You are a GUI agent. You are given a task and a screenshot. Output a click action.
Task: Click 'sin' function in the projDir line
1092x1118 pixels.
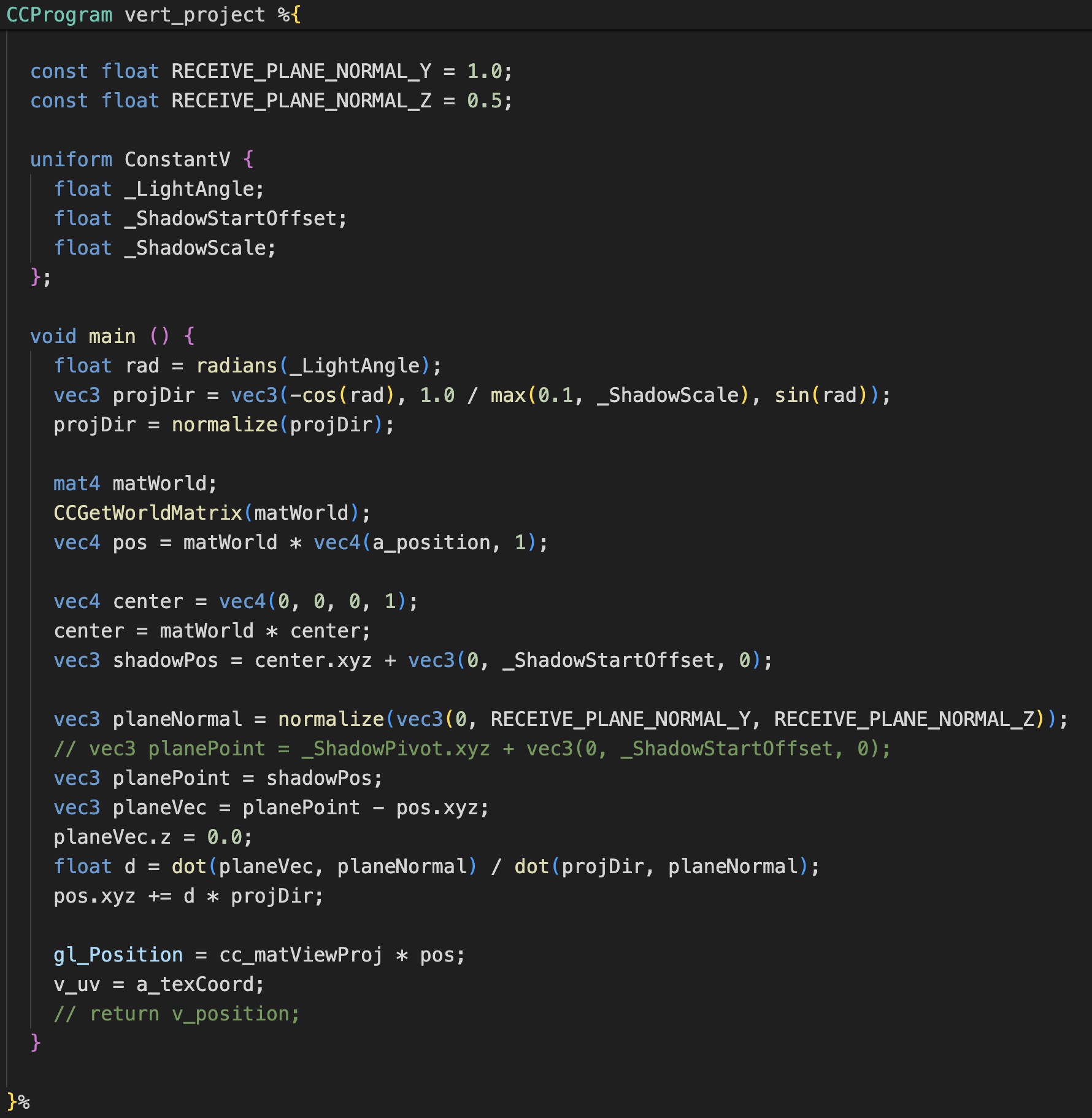[x=791, y=395]
